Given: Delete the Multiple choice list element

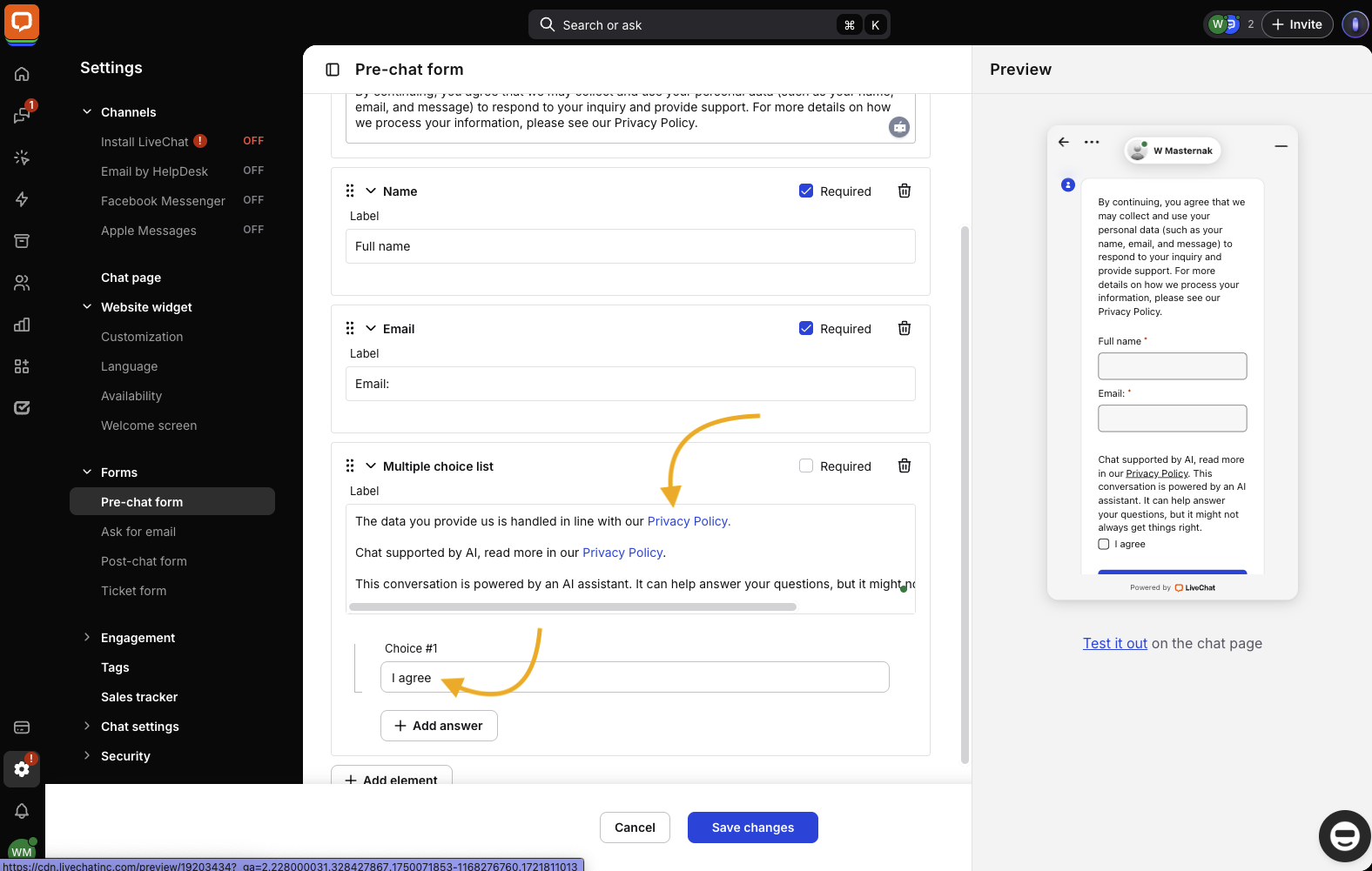Looking at the screenshot, I should click(905, 466).
